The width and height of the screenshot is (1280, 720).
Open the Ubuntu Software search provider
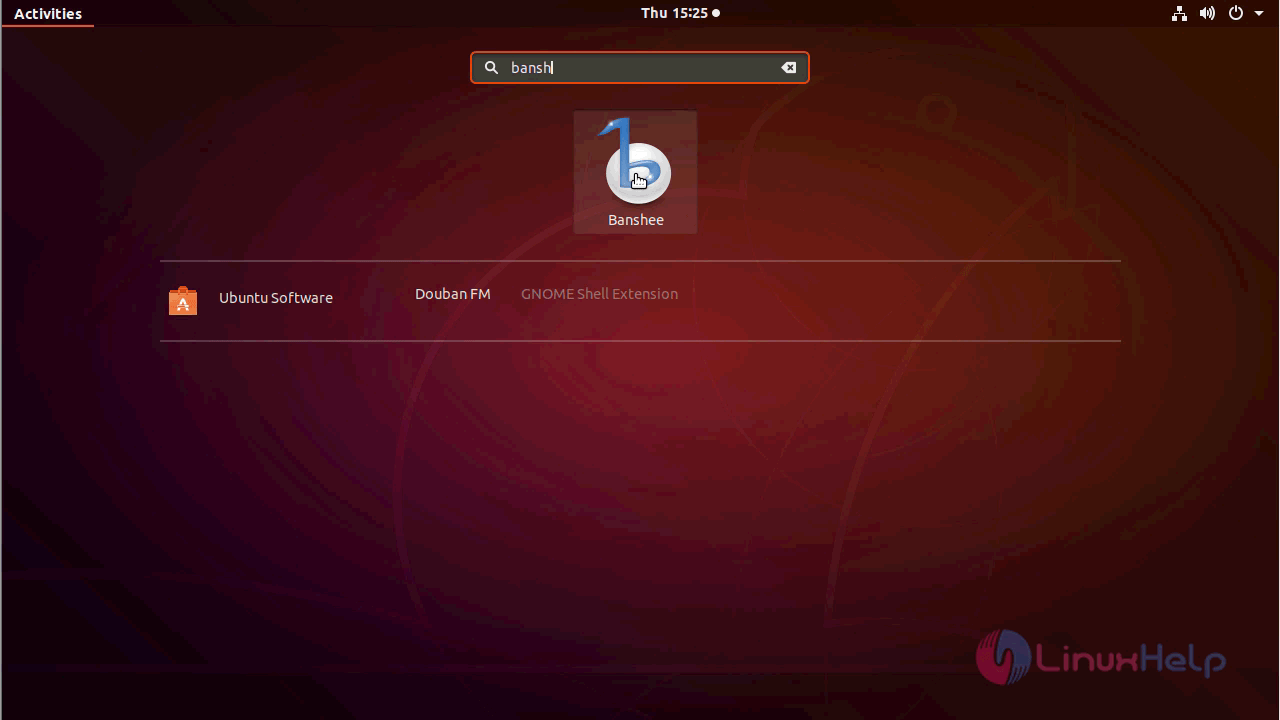point(276,298)
